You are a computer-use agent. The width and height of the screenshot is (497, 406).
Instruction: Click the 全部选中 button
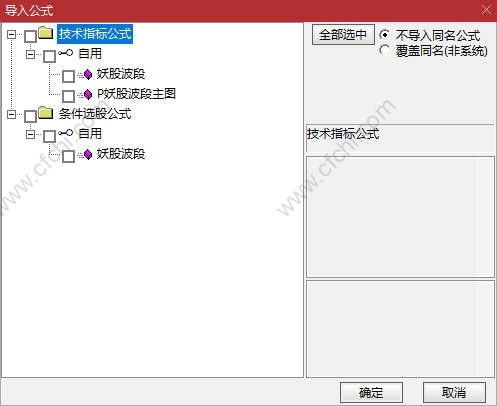(343, 34)
